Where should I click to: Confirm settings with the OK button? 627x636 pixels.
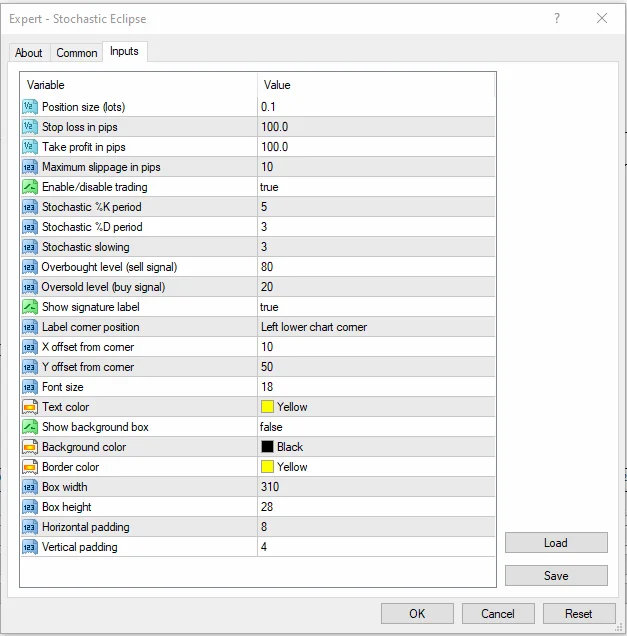pyautogui.click(x=417, y=614)
